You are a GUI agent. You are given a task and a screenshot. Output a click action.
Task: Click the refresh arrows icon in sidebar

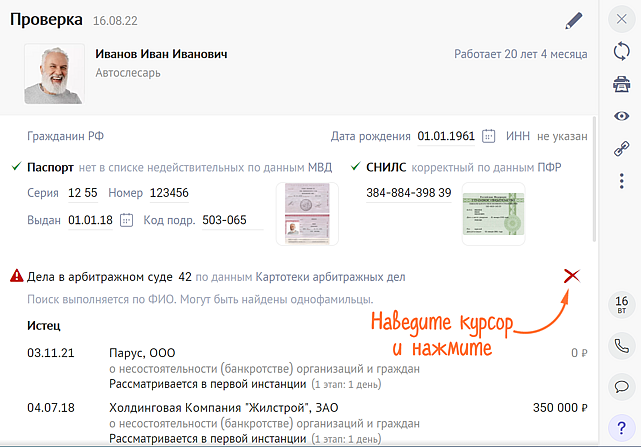click(621, 52)
